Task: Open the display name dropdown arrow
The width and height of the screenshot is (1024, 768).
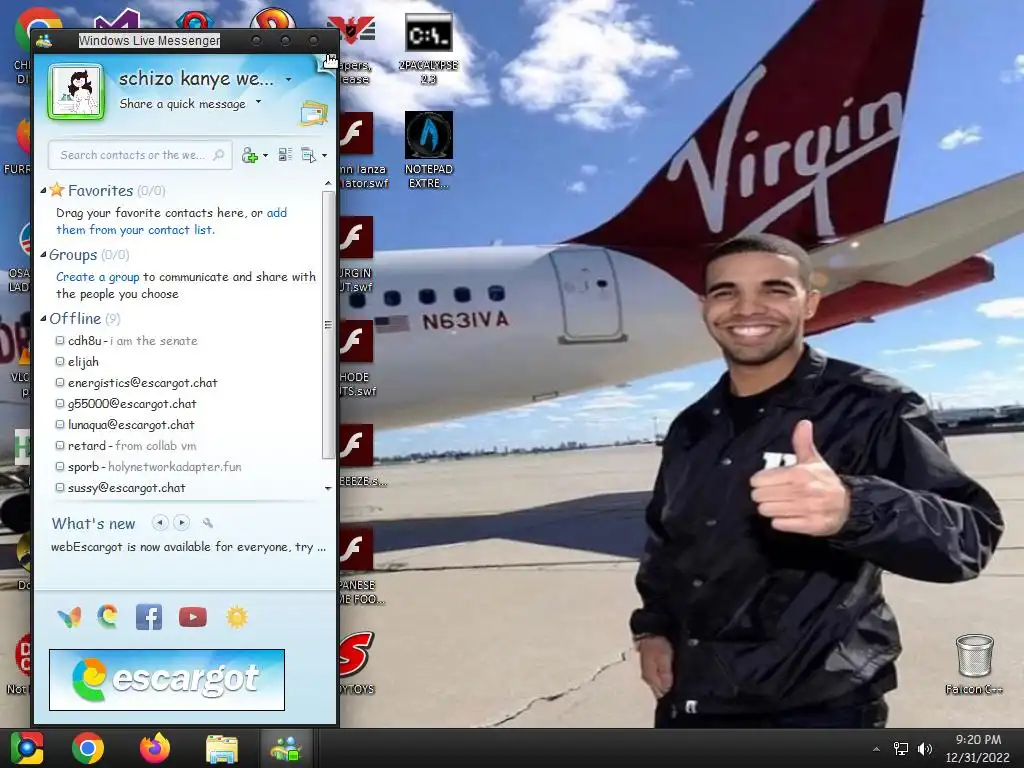Action: coord(288,80)
